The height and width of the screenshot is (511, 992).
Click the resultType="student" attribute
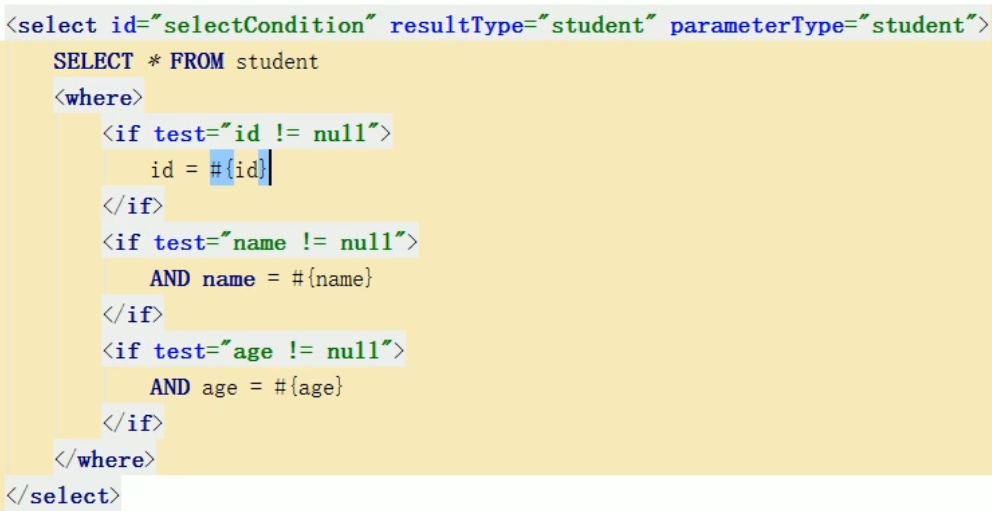coord(524,26)
